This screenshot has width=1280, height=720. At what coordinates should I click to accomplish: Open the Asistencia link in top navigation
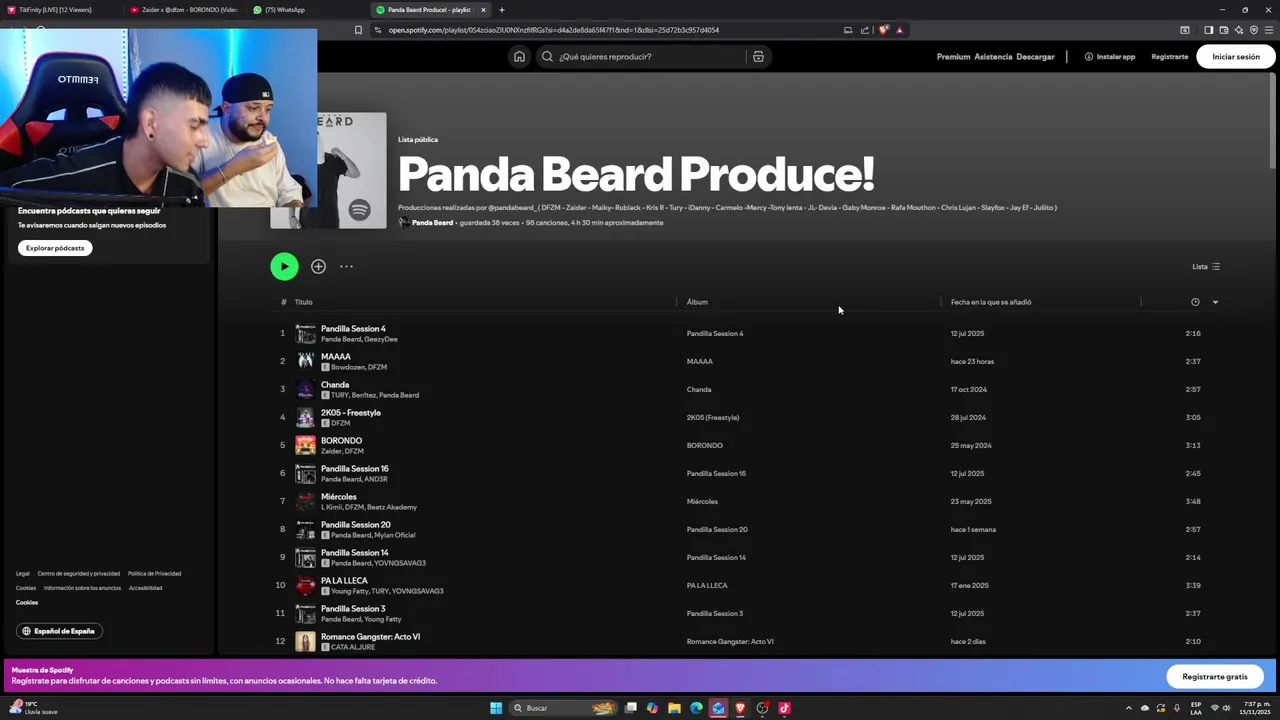coord(993,57)
